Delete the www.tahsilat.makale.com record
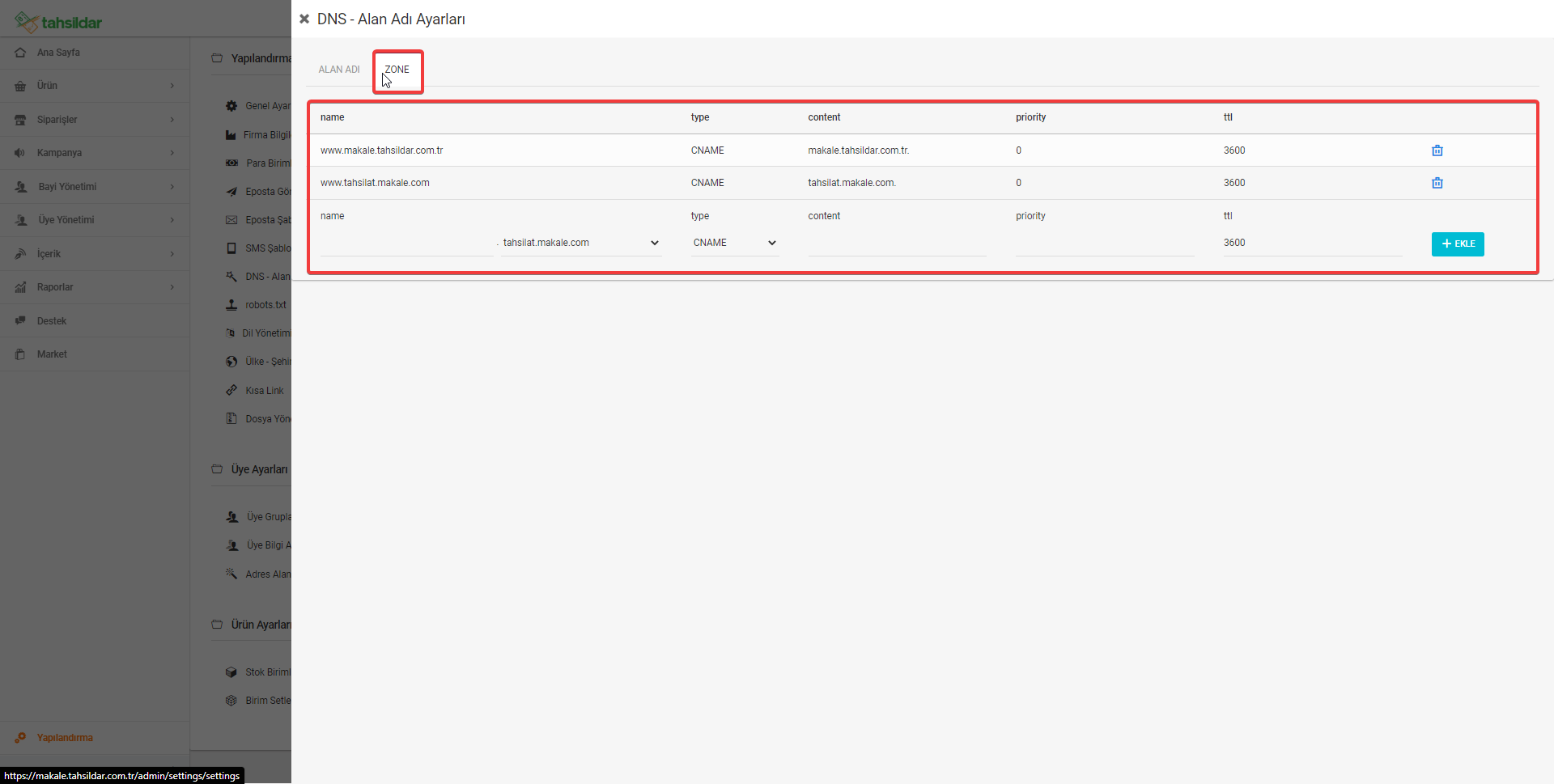Screen dimensions: 1554x784 pyautogui.click(x=1437, y=183)
